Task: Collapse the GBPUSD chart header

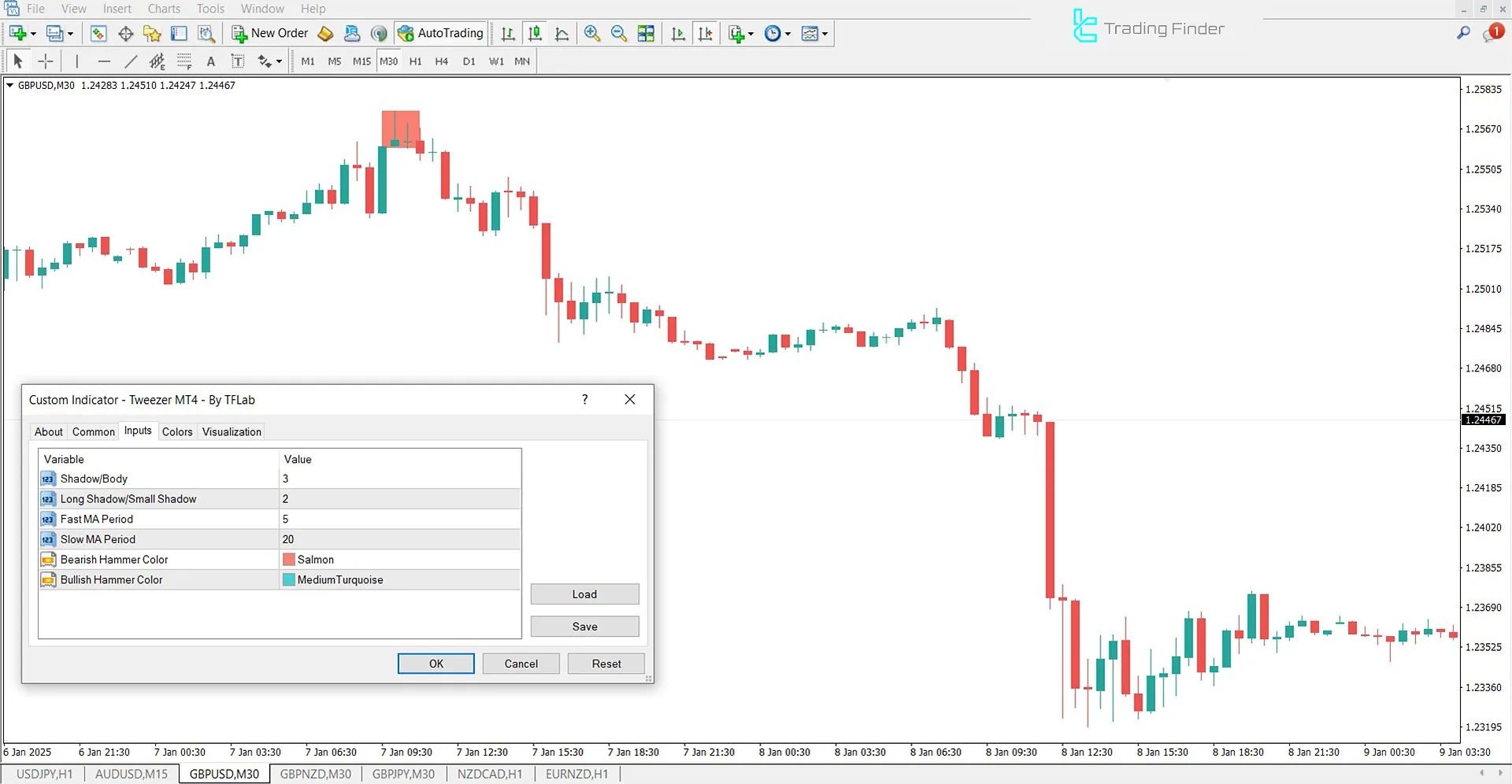Action: pyautogui.click(x=10, y=85)
